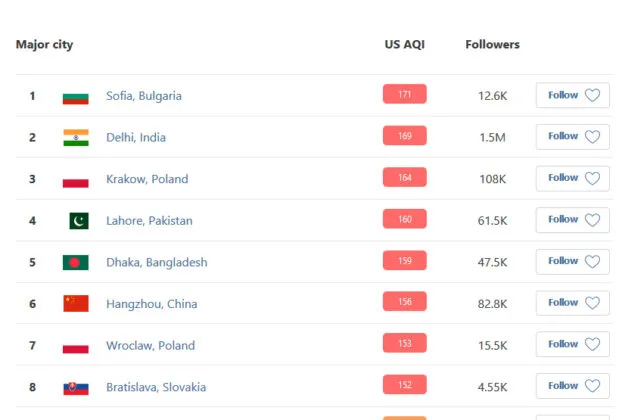622x420 pixels.
Task: Click the Poland flag beside Wroclaw
Action: (76, 346)
